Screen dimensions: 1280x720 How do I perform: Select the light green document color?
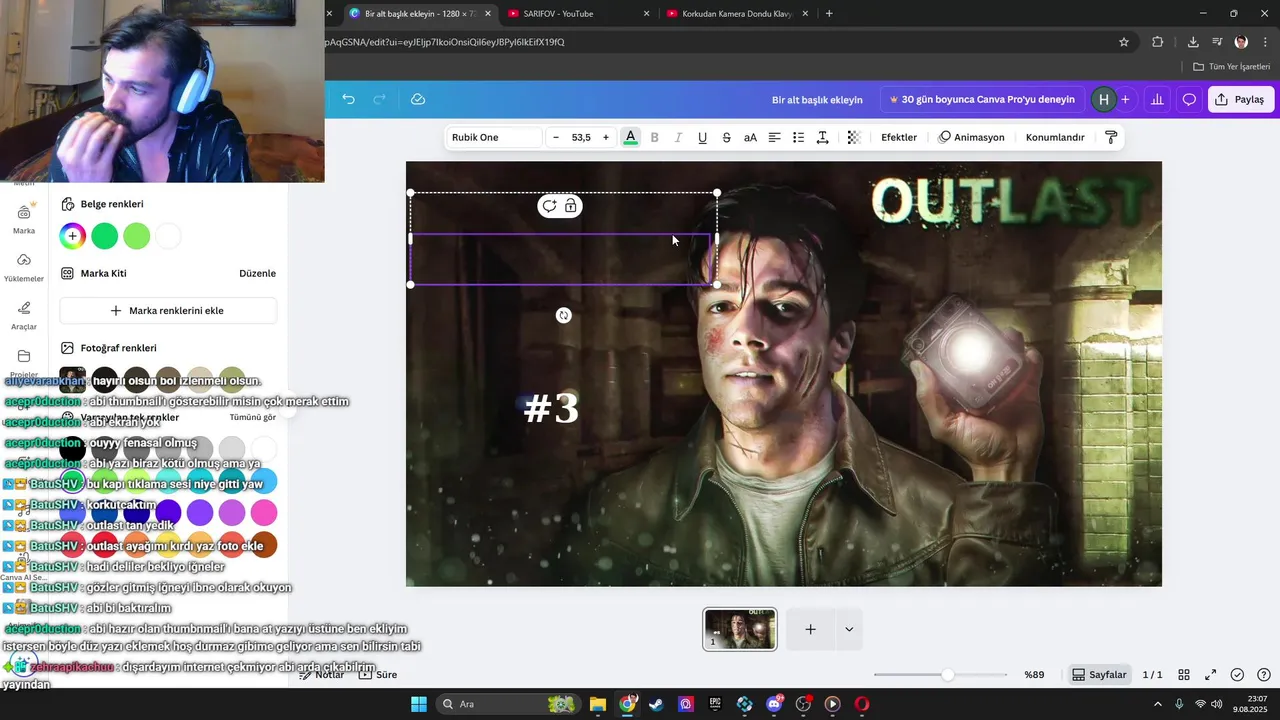(137, 236)
